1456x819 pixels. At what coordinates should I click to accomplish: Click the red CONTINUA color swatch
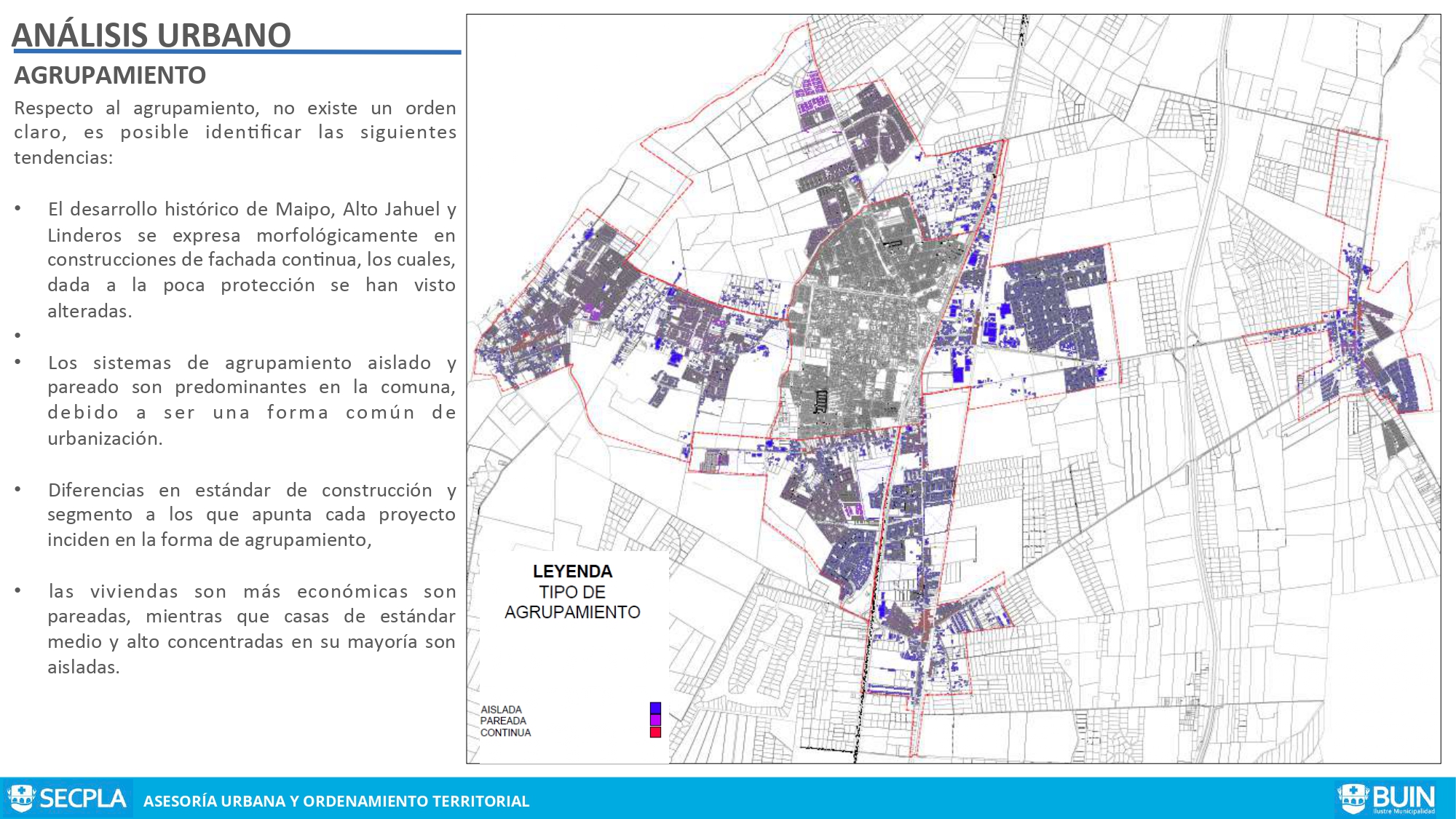(655, 732)
